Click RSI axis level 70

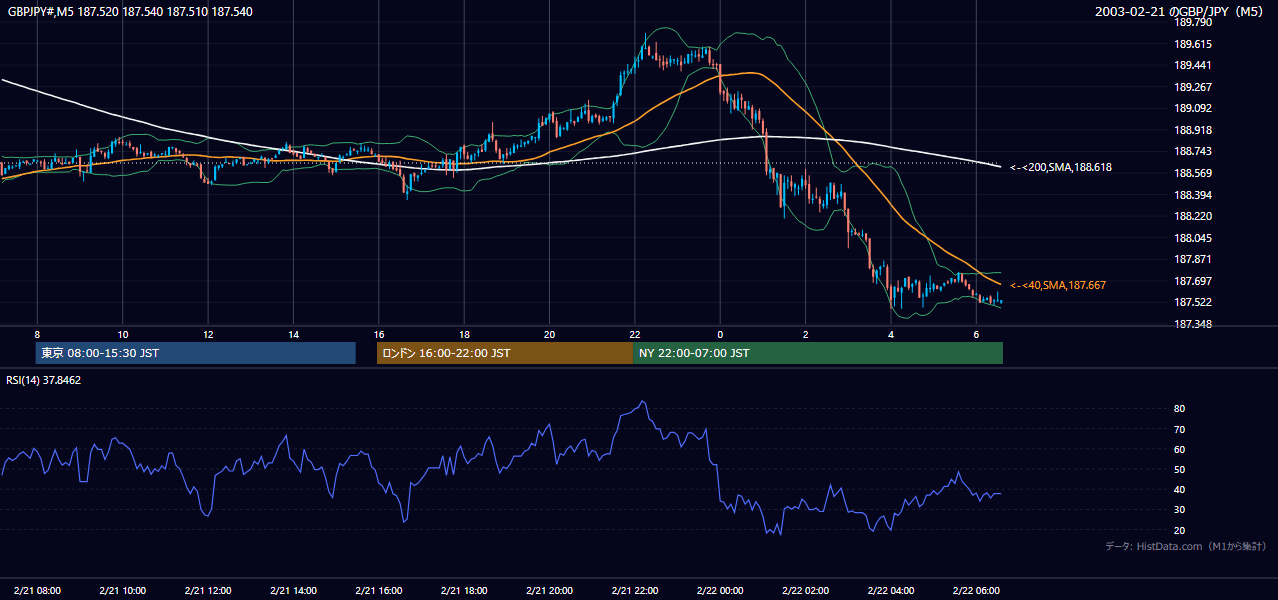1180,429
